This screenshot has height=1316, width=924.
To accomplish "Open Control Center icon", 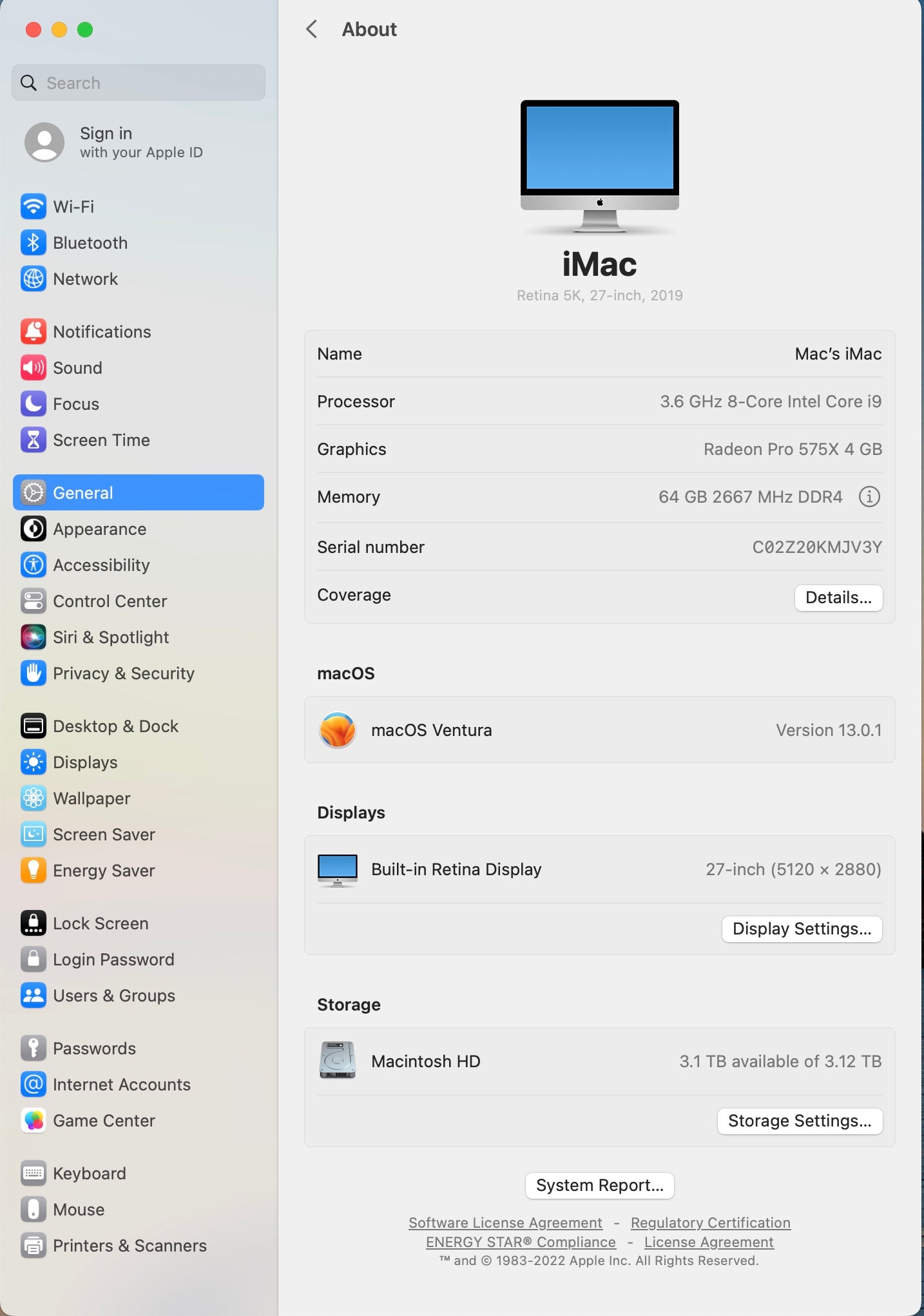I will (x=34, y=601).
